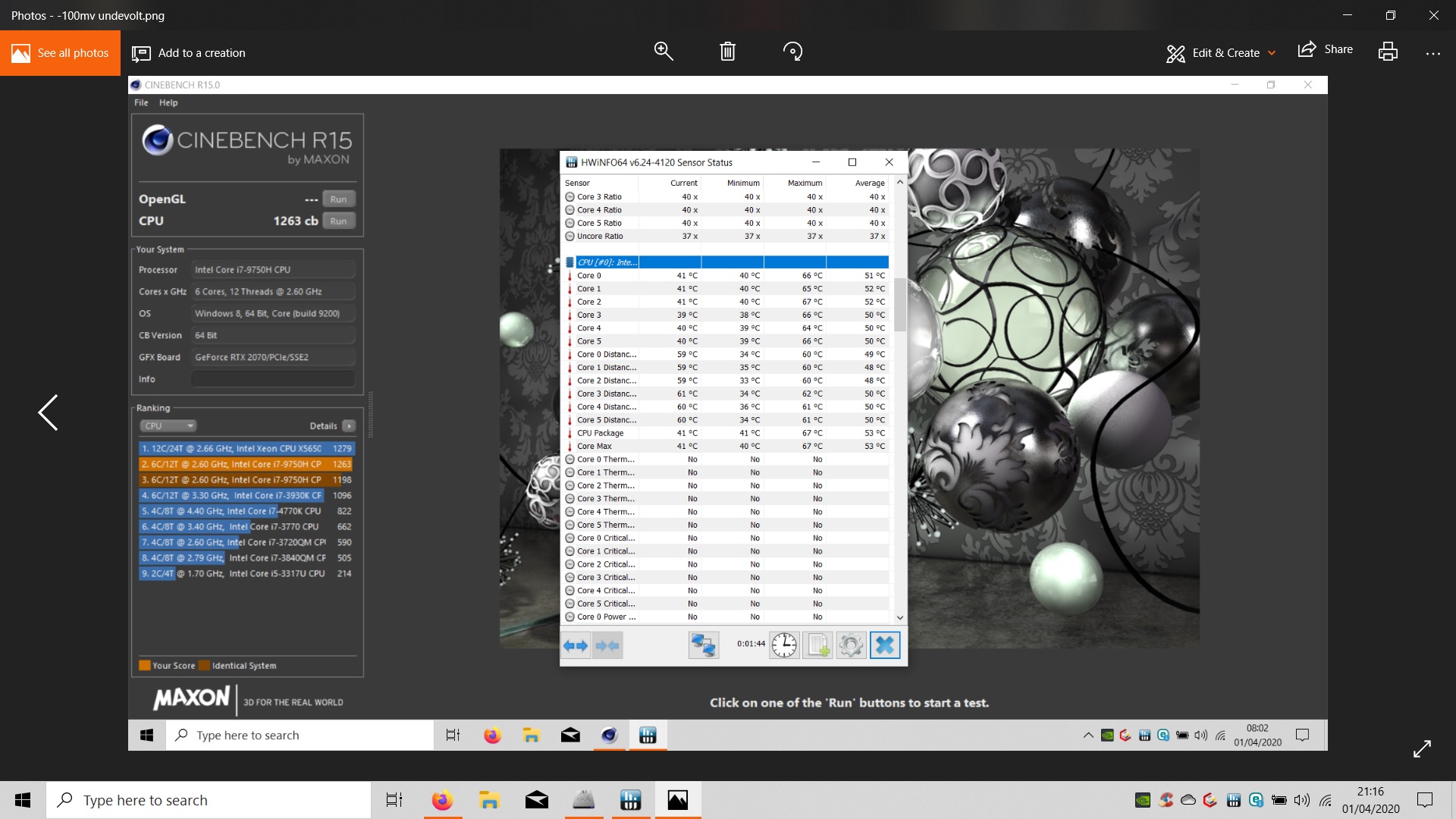
Task: Click the search box inside the displayed screenshot
Action: click(300, 735)
